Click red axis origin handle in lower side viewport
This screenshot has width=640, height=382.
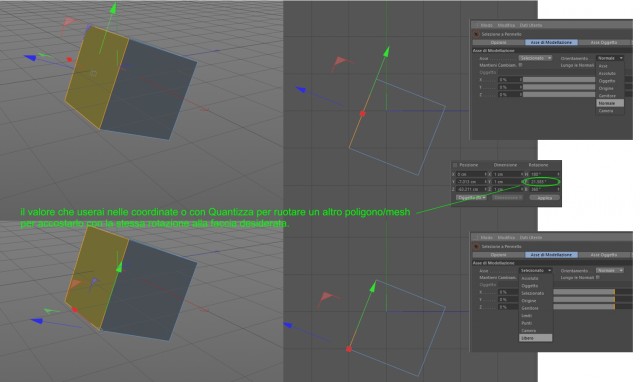point(349,349)
